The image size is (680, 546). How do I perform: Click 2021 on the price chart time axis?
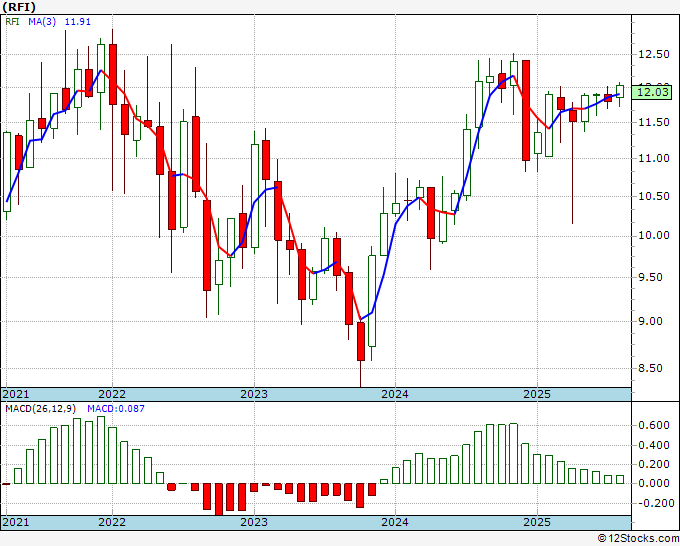tap(16, 394)
